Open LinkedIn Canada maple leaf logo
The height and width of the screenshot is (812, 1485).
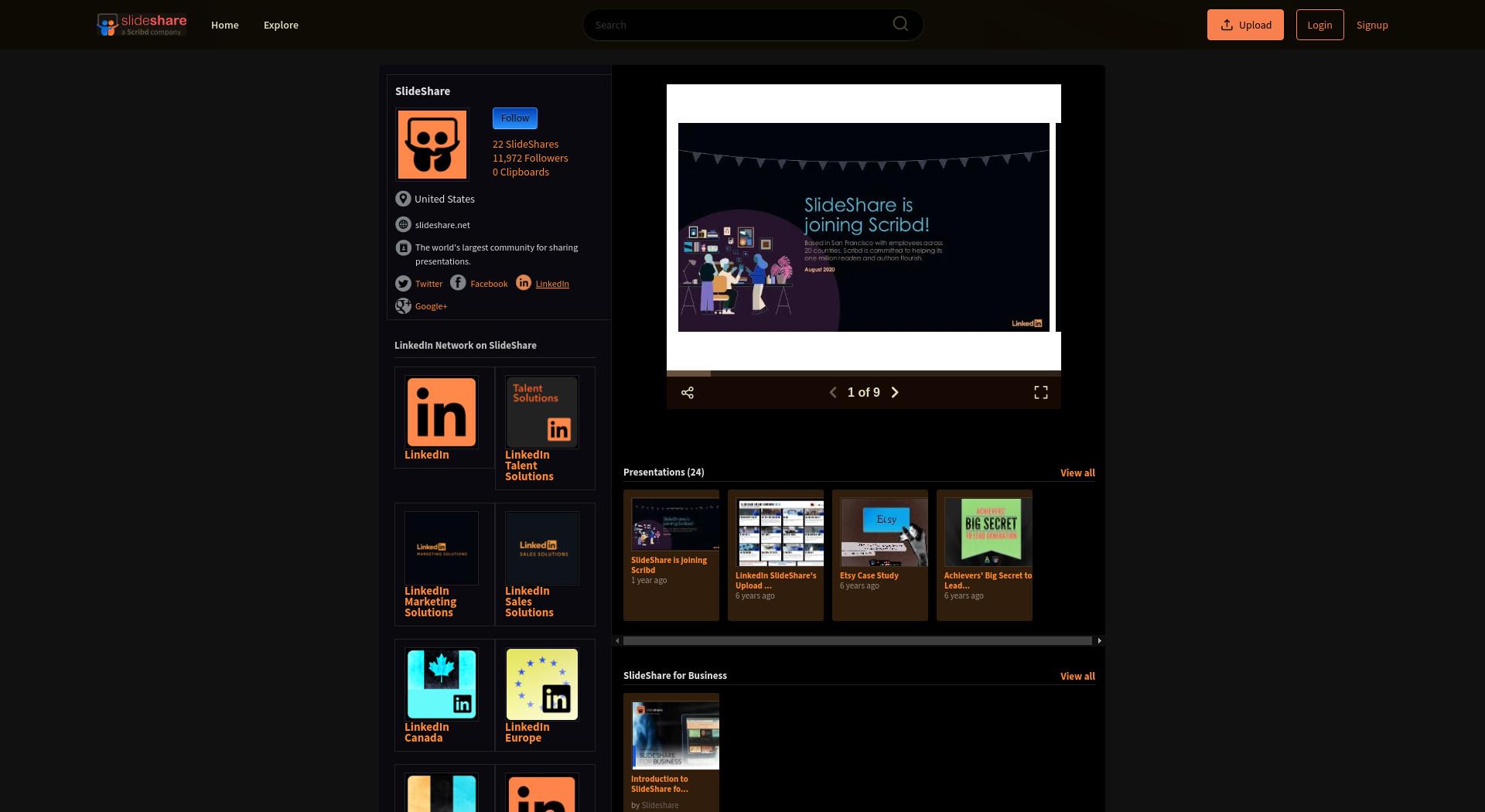(x=442, y=684)
